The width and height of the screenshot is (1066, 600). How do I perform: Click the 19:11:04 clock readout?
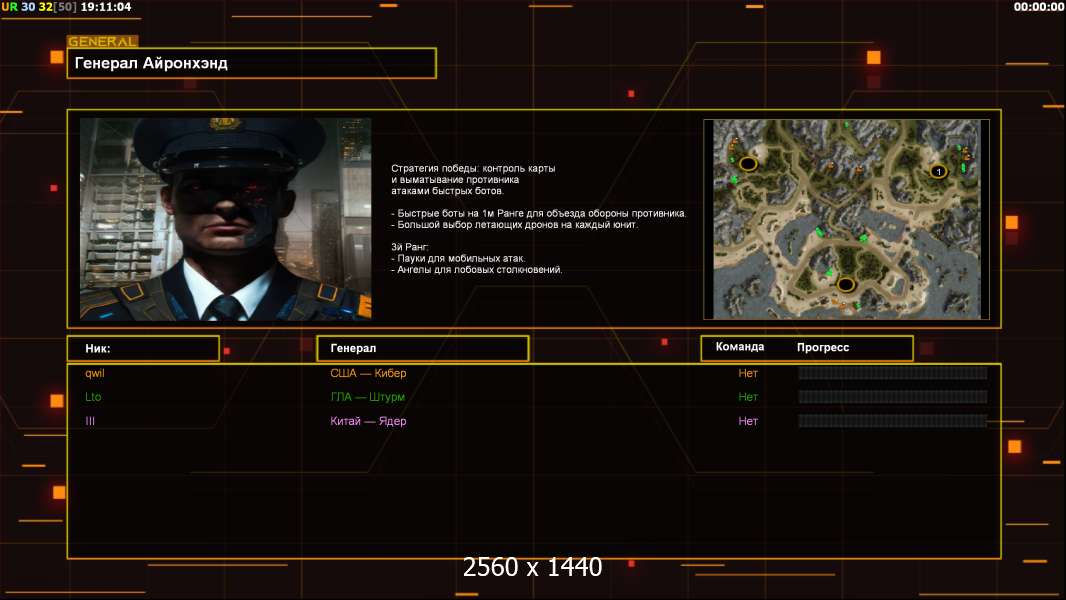coord(106,7)
